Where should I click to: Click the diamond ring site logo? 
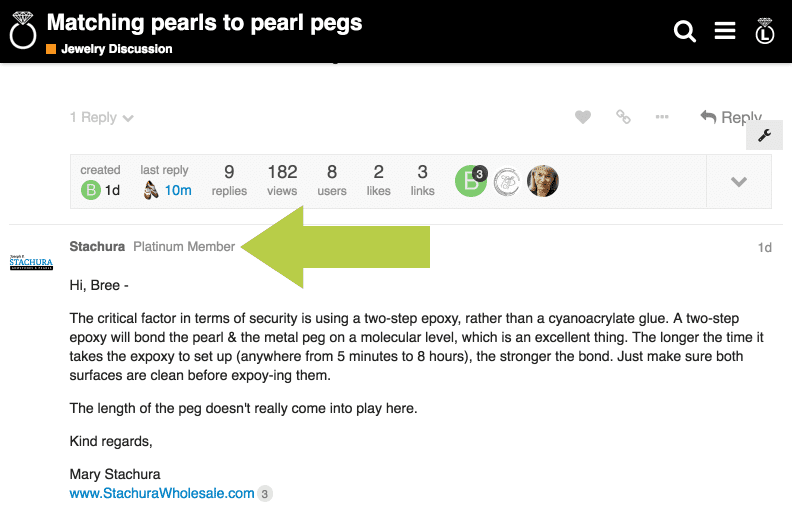[22, 32]
